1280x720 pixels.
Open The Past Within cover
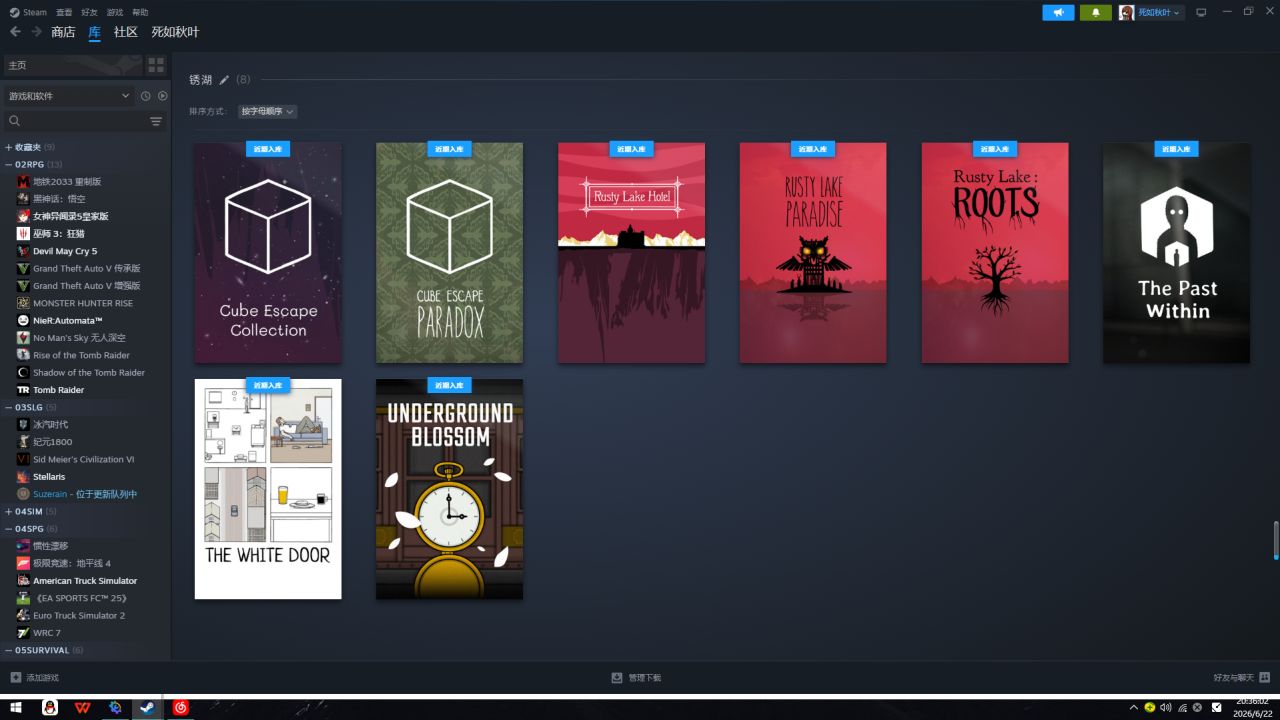pos(1176,253)
